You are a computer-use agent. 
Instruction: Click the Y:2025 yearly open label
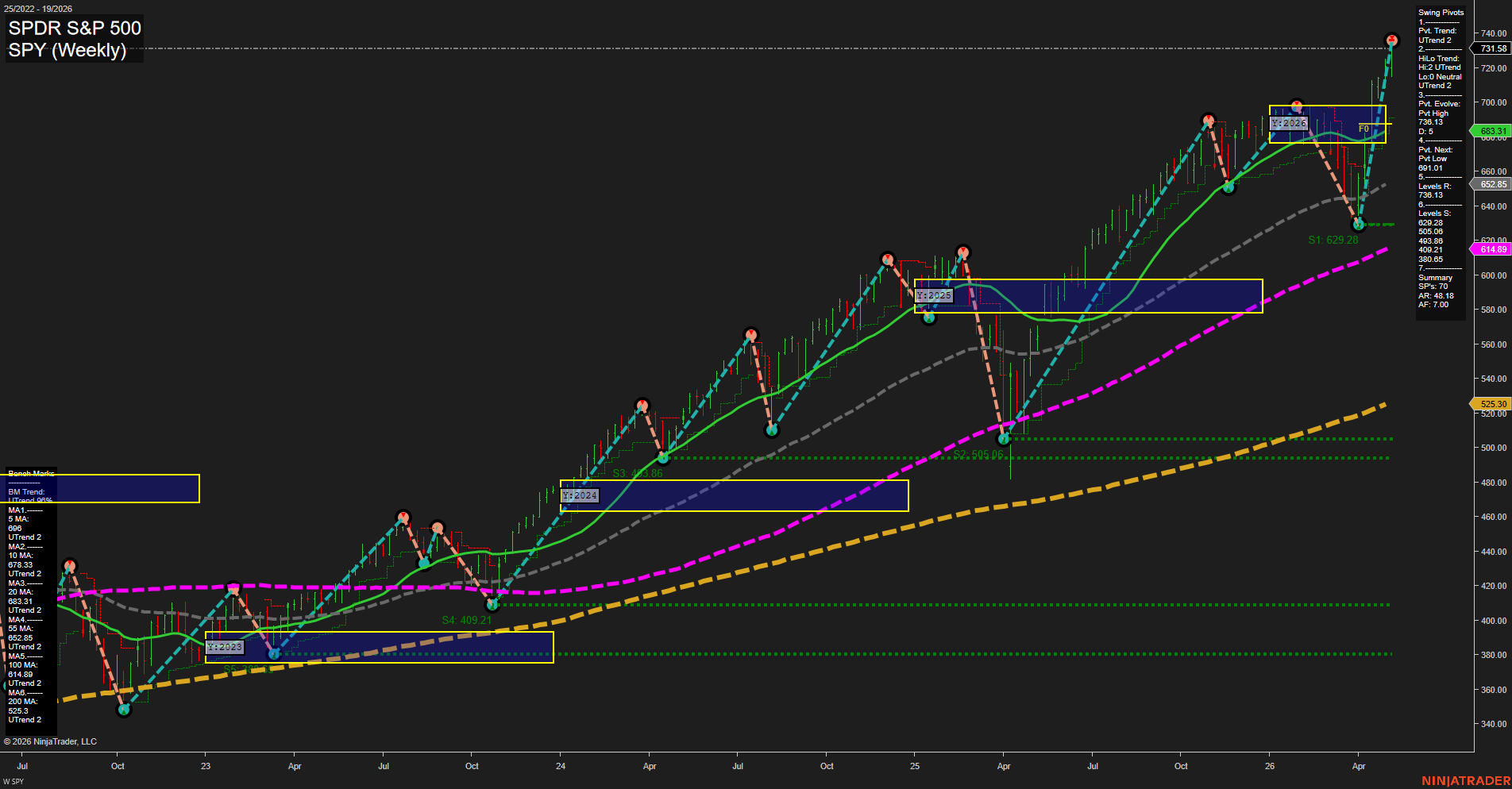tap(934, 295)
